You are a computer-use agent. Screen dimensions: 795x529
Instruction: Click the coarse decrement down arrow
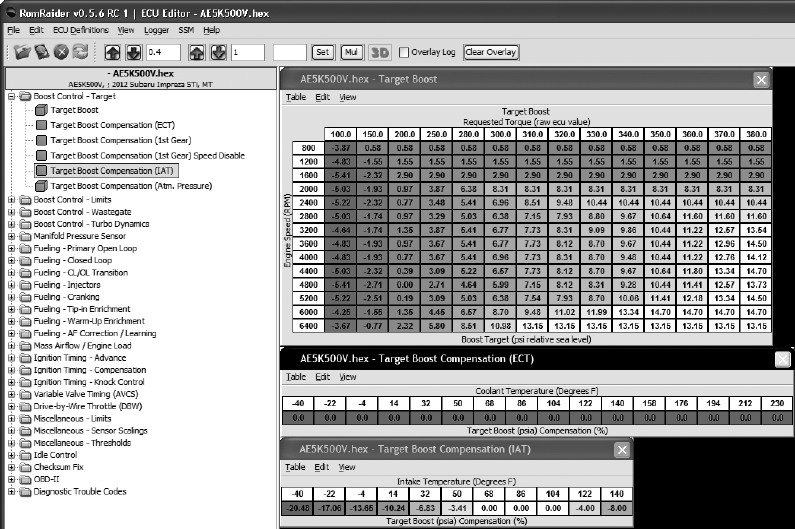[218, 52]
